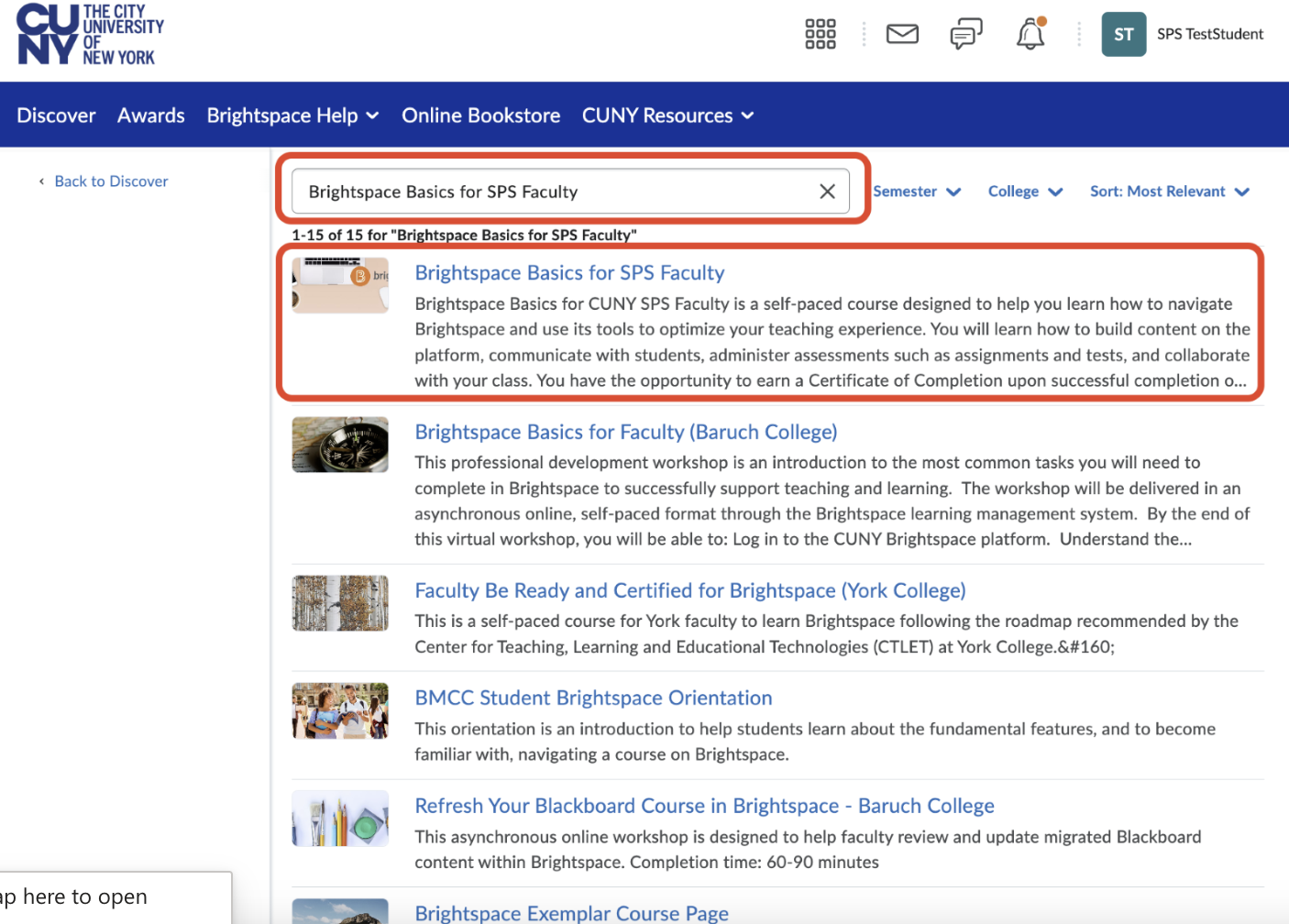Click description 'Brightspace Basics for CUNY SPS Faculty is'

click(x=832, y=342)
